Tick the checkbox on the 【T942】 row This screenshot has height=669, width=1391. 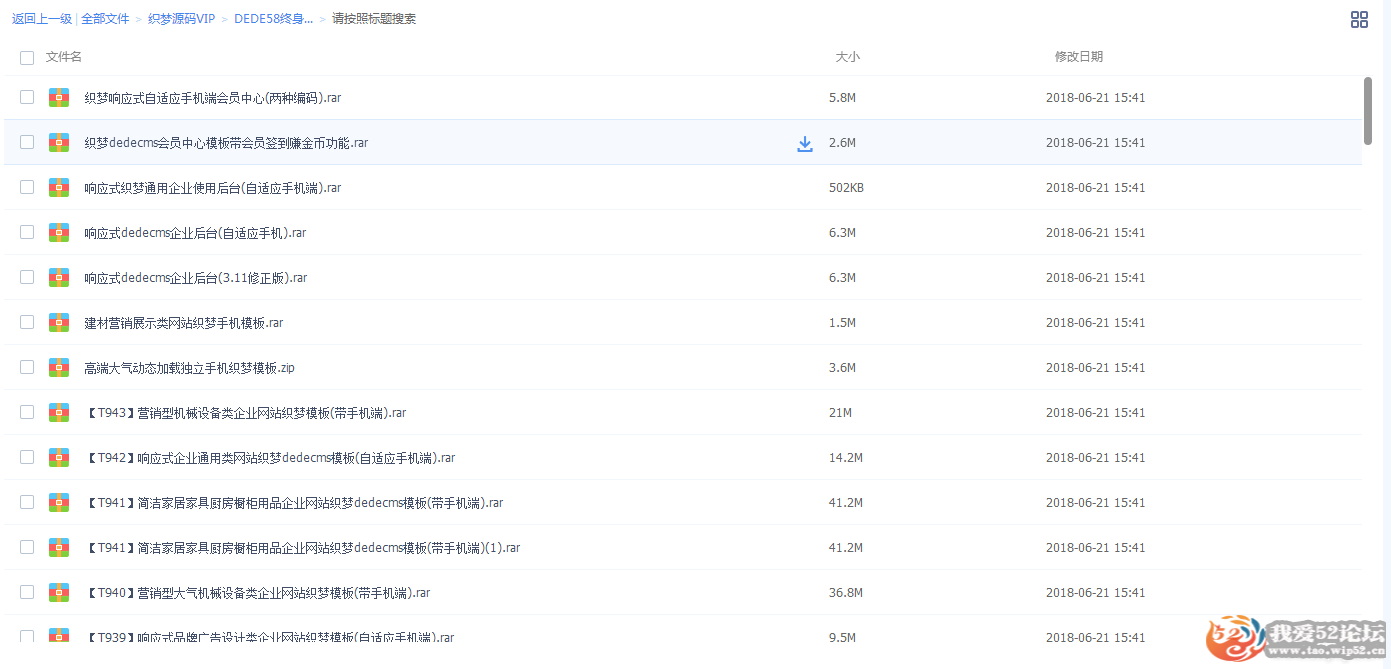[27, 457]
